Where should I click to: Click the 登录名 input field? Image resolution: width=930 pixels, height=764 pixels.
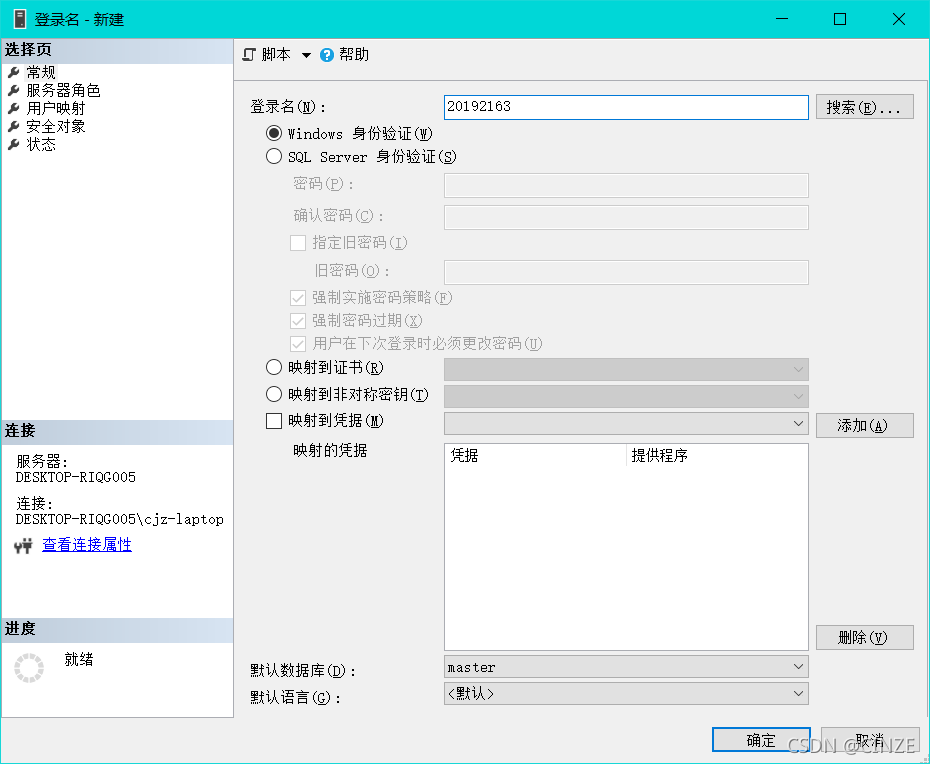[x=626, y=107]
